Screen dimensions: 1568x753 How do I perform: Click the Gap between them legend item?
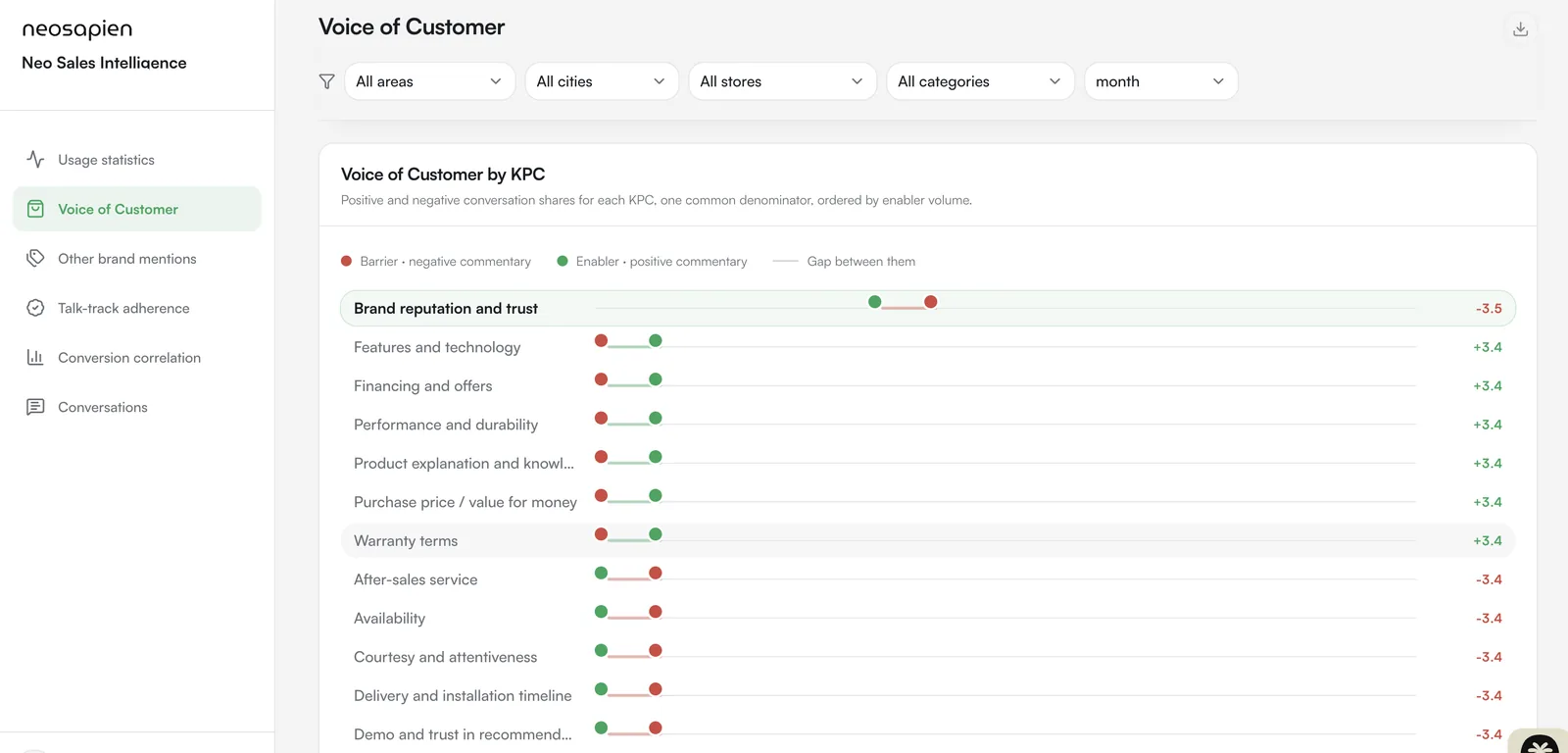pos(844,262)
